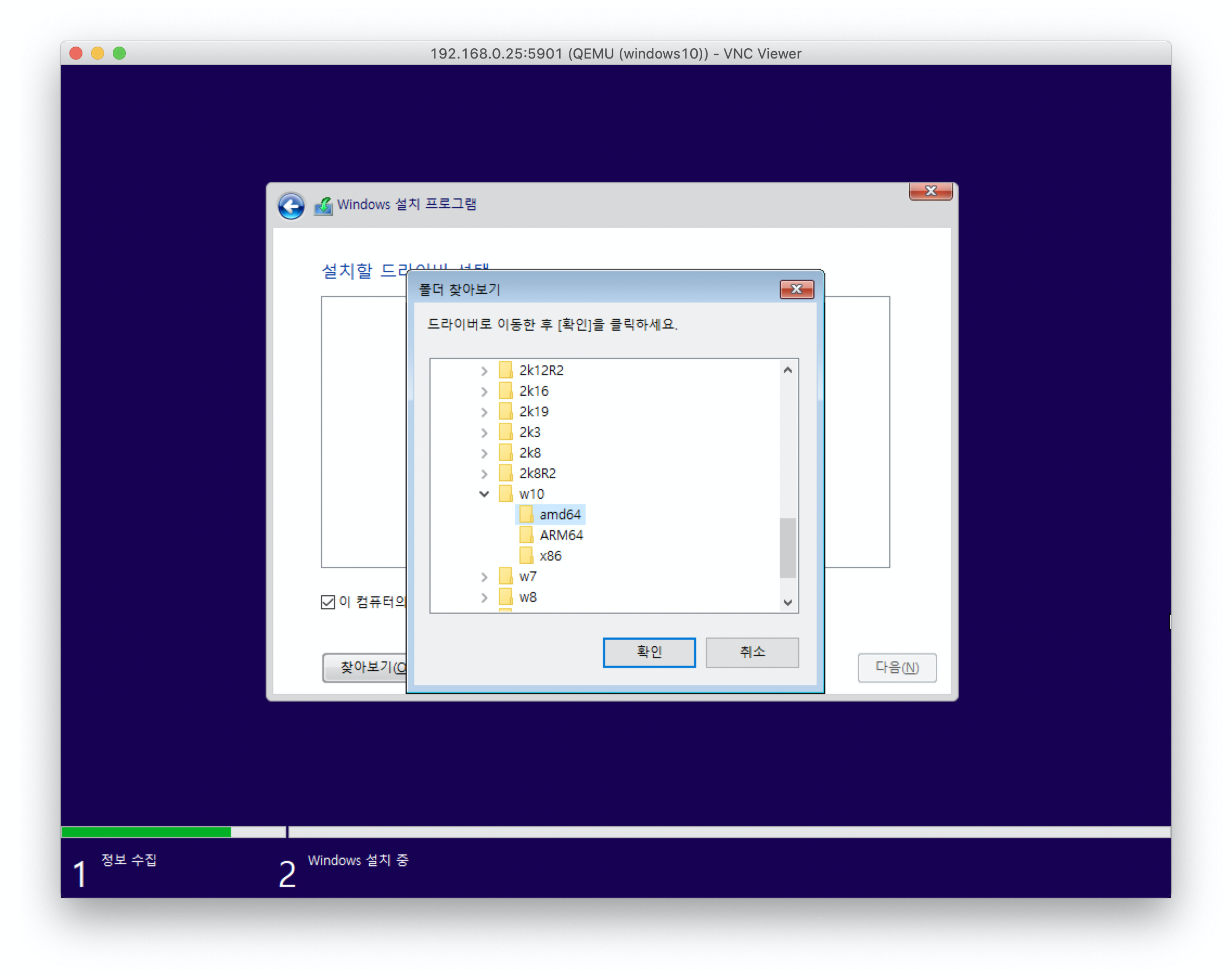1232x978 pixels.
Task: Select the w7 folder icon
Action: (x=505, y=576)
